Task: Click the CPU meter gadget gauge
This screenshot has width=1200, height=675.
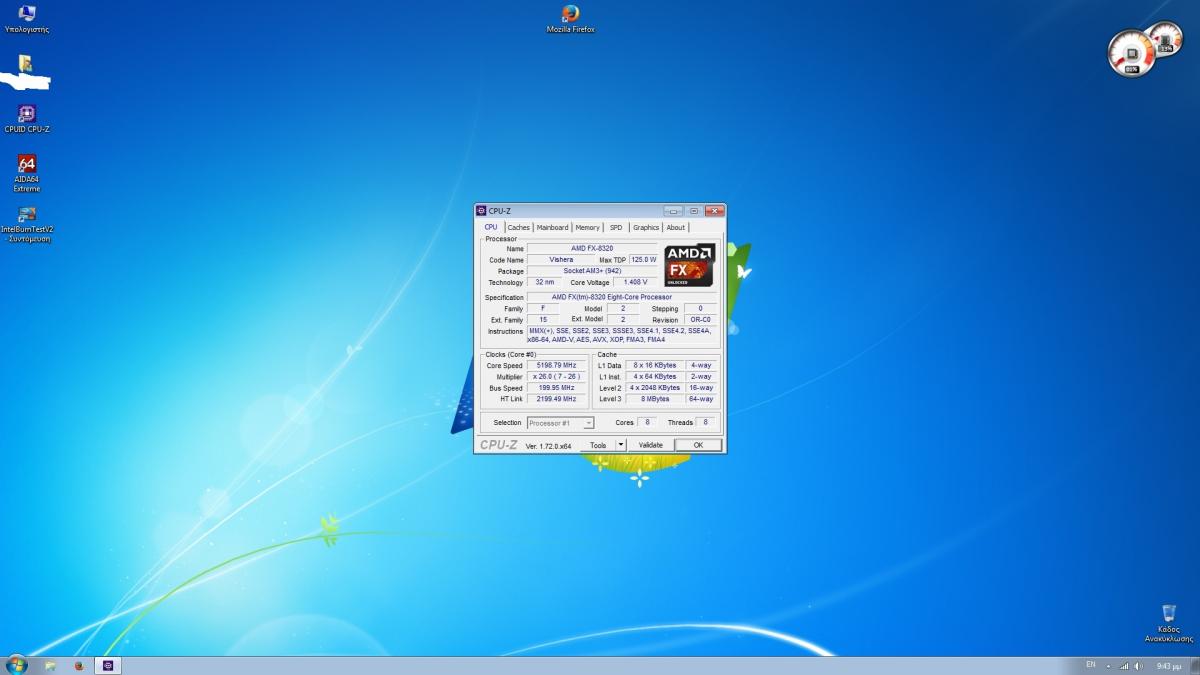Action: click(x=1131, y=53)
